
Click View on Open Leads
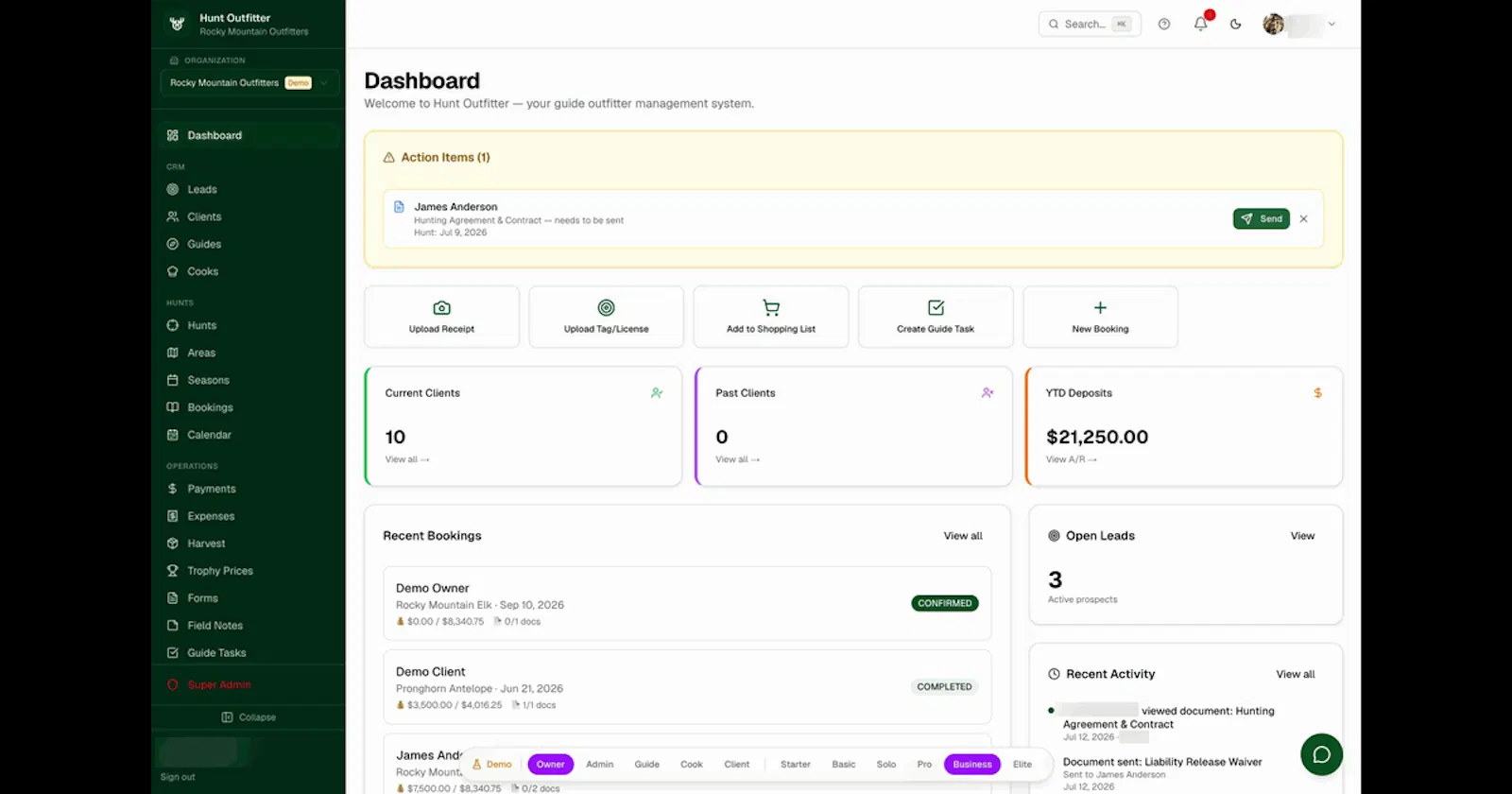(x=1302, y=536)
